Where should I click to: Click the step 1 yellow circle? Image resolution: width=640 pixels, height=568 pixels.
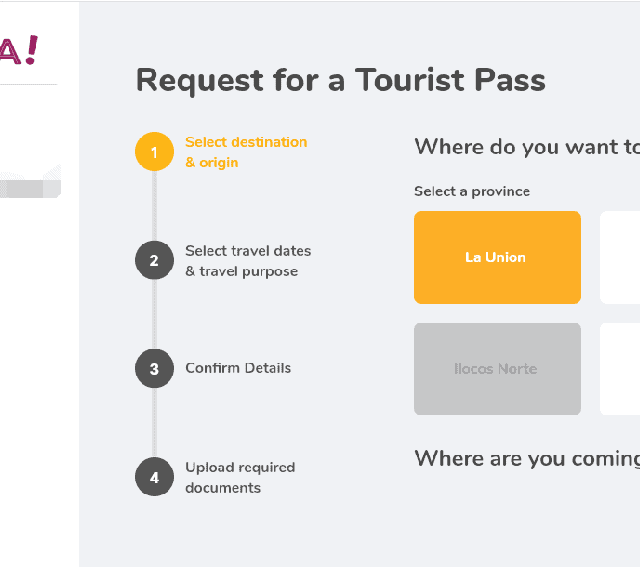(x=154, y=152)
